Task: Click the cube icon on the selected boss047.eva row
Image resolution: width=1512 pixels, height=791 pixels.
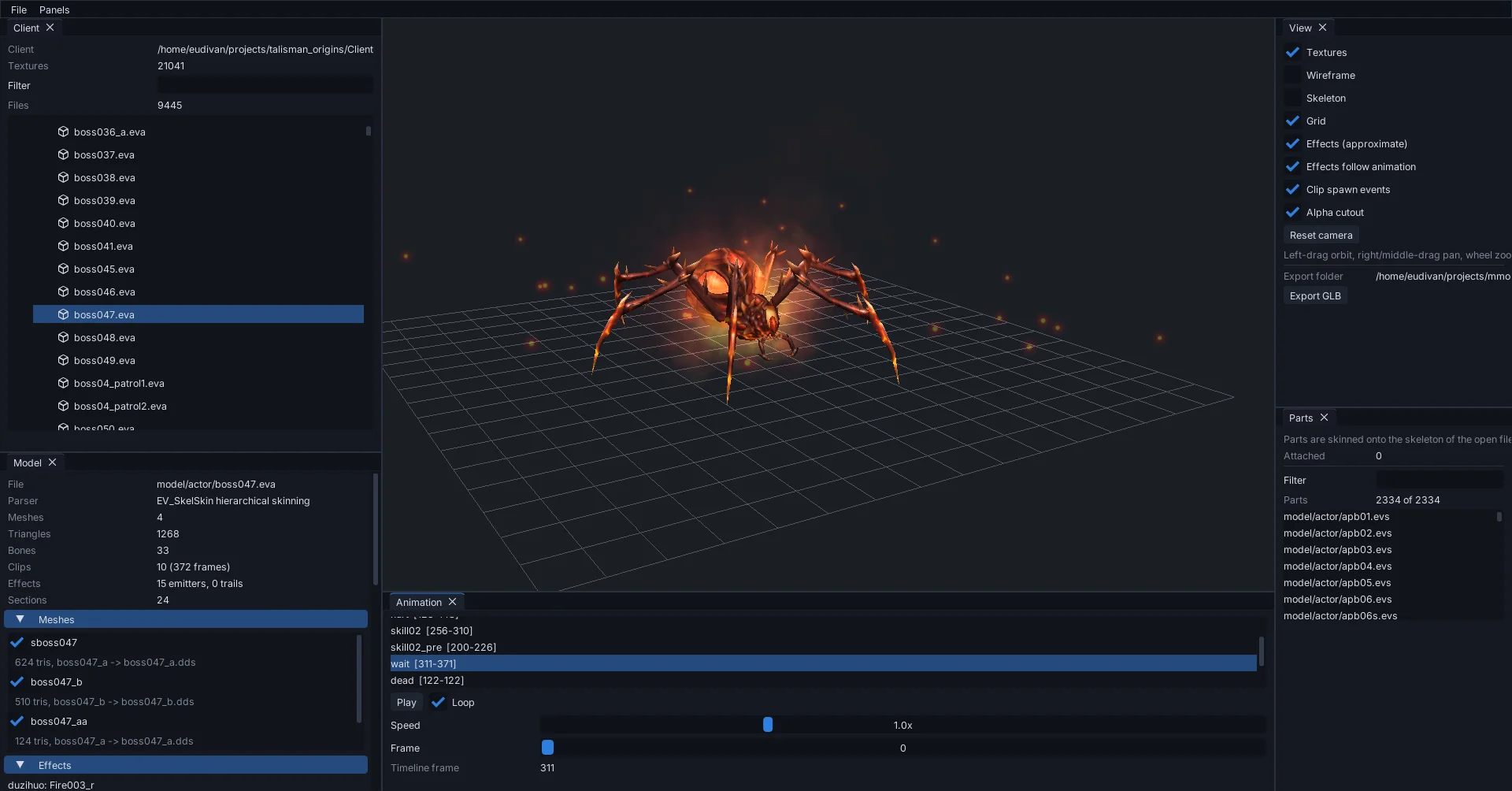Action: click(63, 314)
